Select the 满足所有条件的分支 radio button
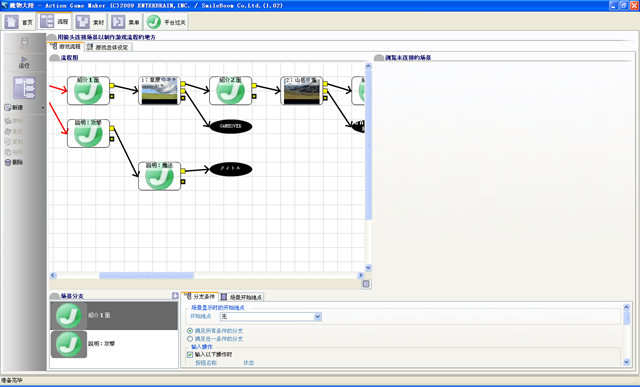The image size is (640, 387). coord(190,331)
